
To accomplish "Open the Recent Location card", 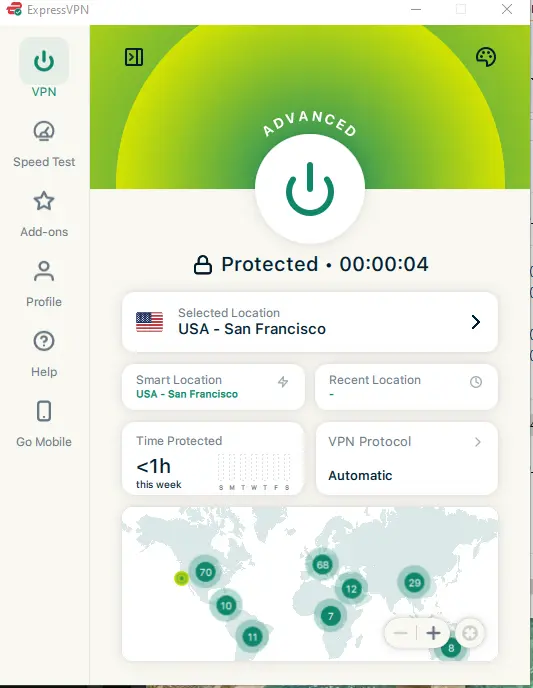I will (406, 387).
